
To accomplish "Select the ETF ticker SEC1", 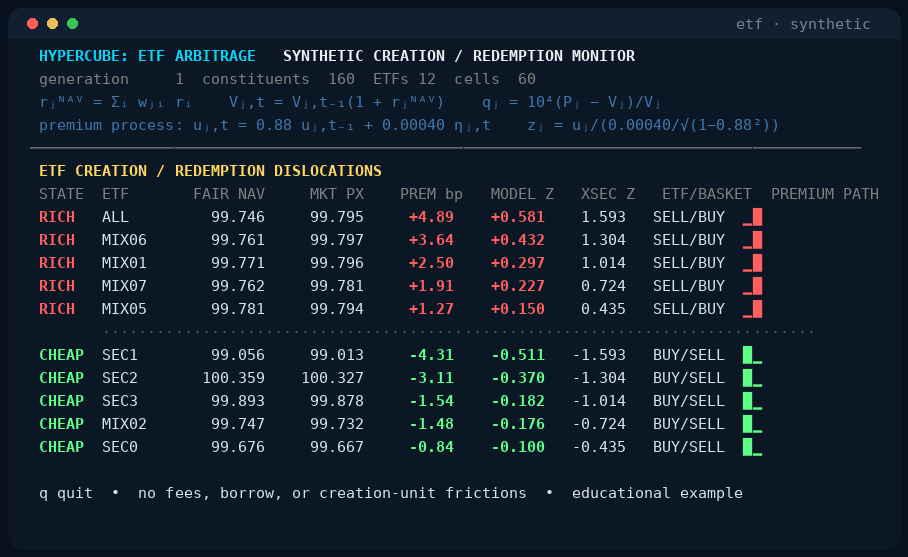I will [120, 355].
